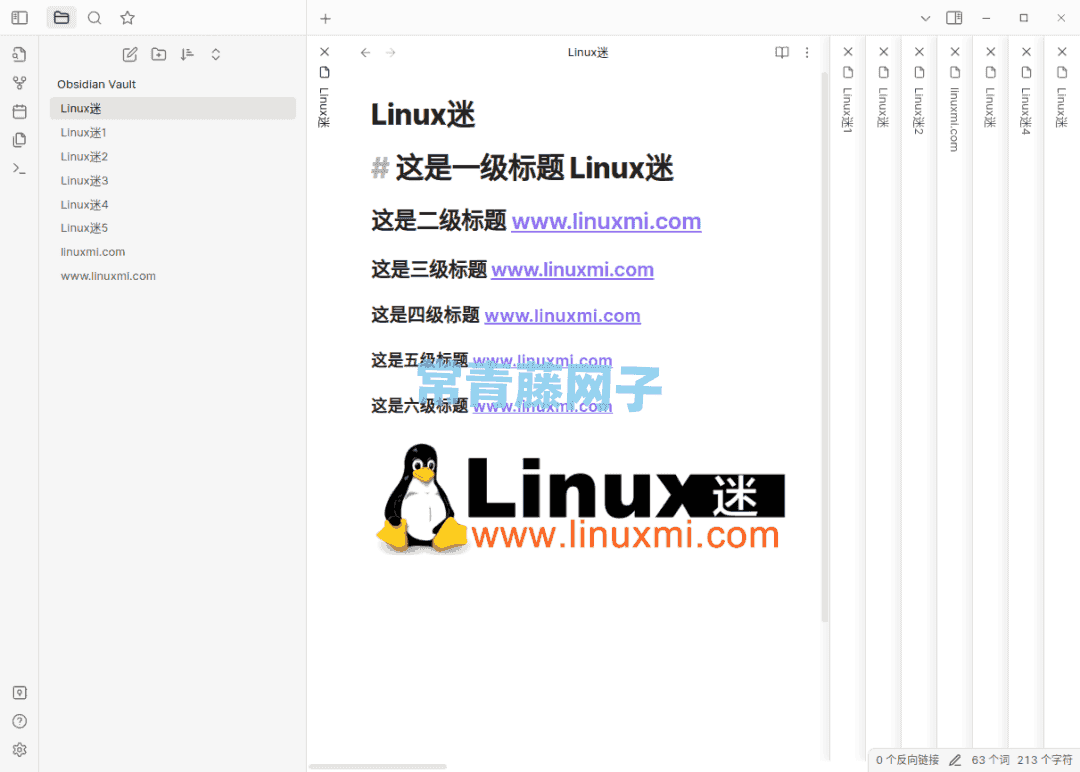The image size is (1080, 772).
Task: Click the insert template ribbon icon
Action: point(19,140)
